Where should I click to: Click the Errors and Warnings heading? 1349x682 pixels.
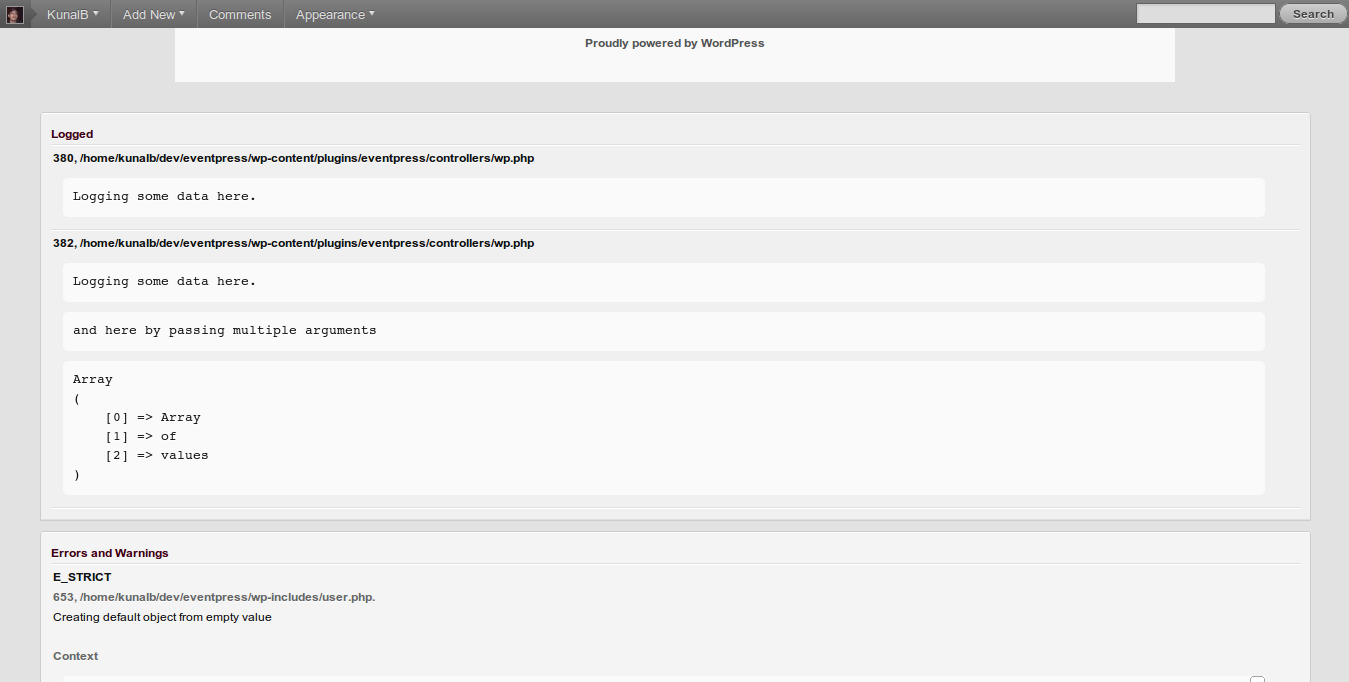(x=110, y=553)
